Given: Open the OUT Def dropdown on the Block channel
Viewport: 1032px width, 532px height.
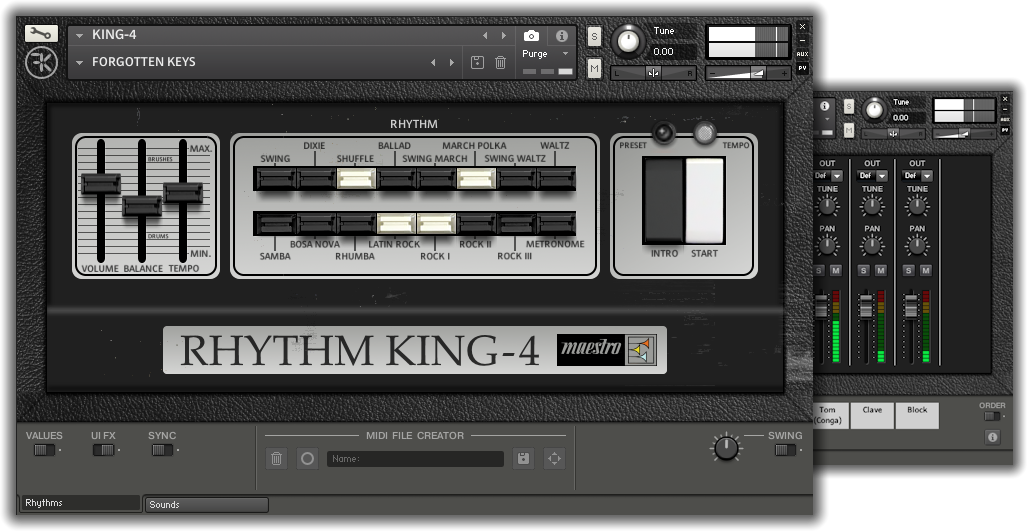Looking at the screenshot, I should (917, 176).
